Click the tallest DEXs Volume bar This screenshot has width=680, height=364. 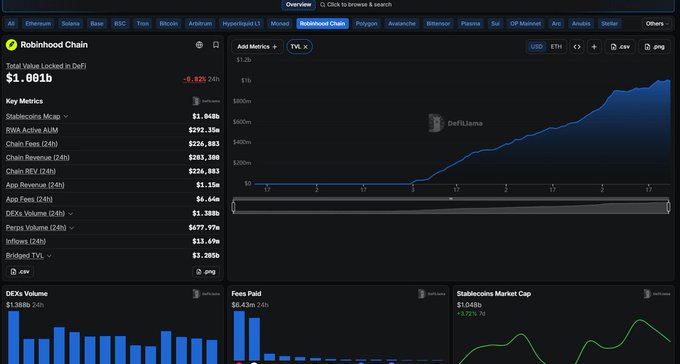pyautogui.click(x=13, y=338)
